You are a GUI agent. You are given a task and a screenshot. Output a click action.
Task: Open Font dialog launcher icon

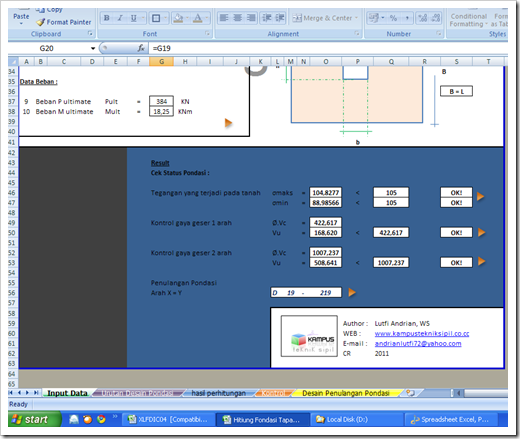(x=207, y=33)
